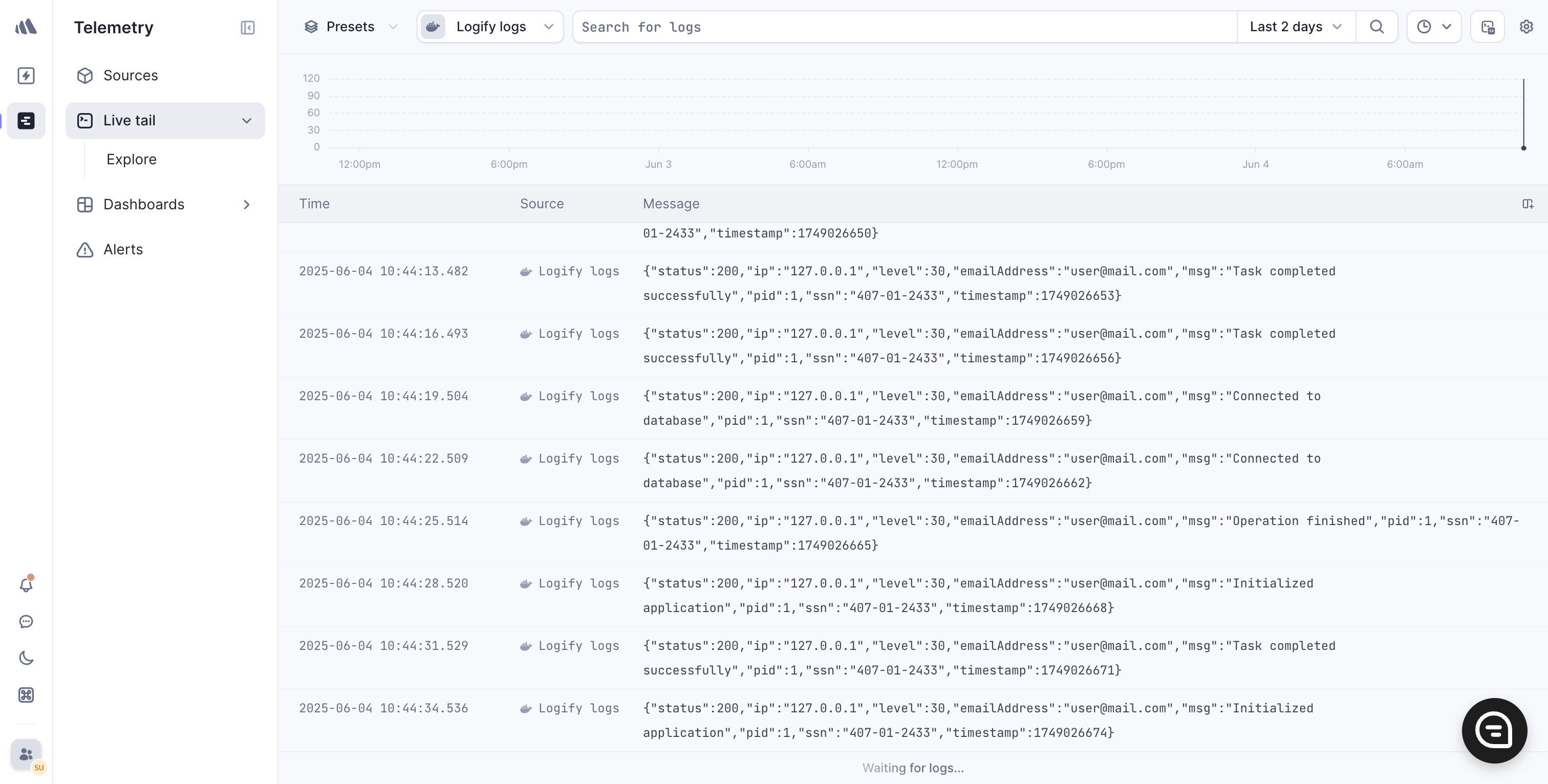This screenshot has width=1548, height=784.
Task: Click the Presets layers icon
Action: pyautogui.click(x=311, y=27)
